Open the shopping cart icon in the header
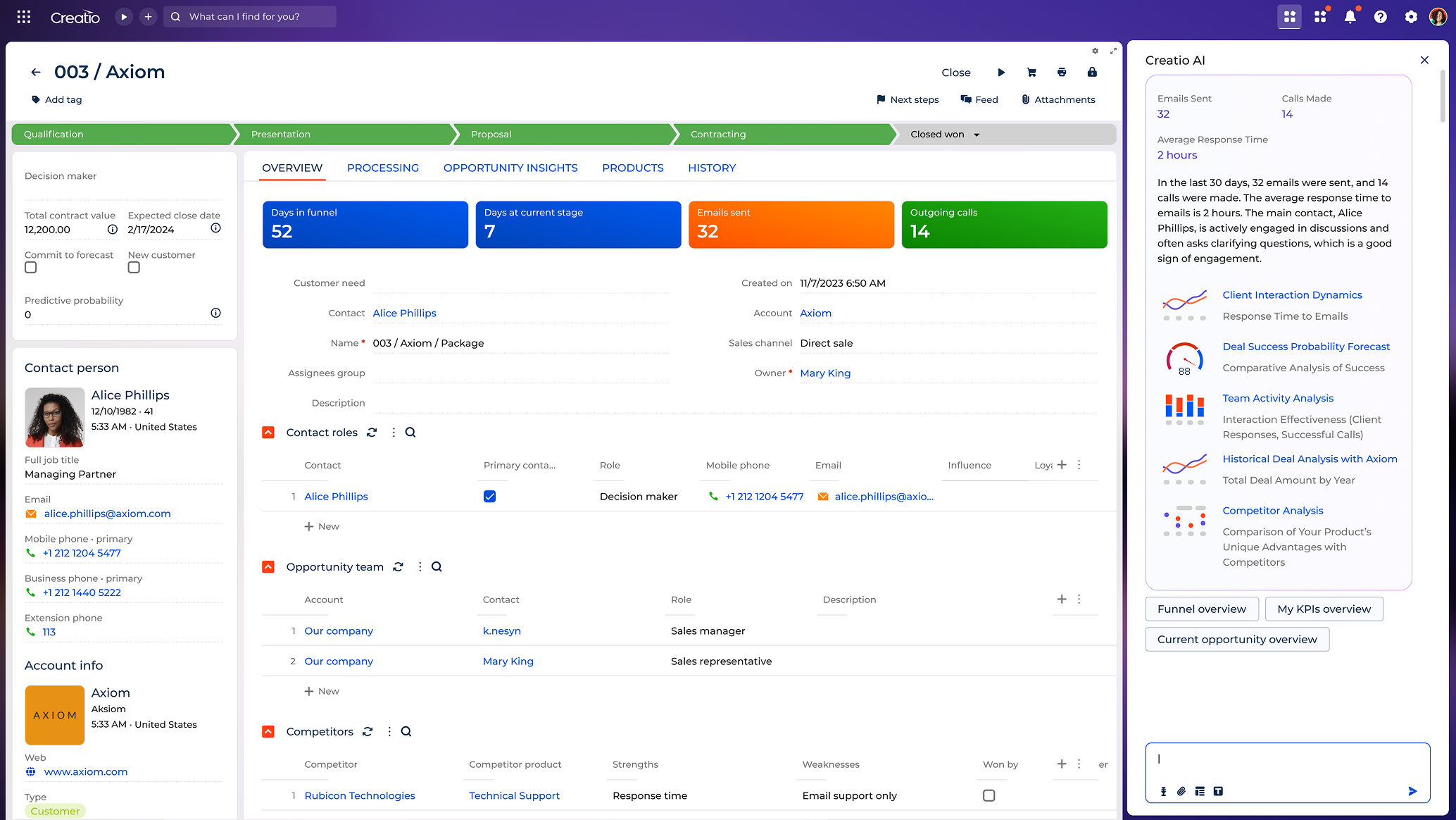 (1031, 72)
